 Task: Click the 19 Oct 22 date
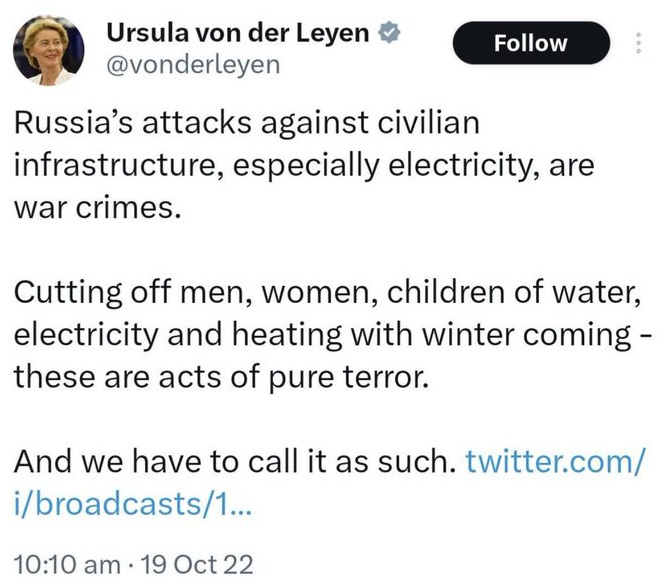[x=197, y=565]
